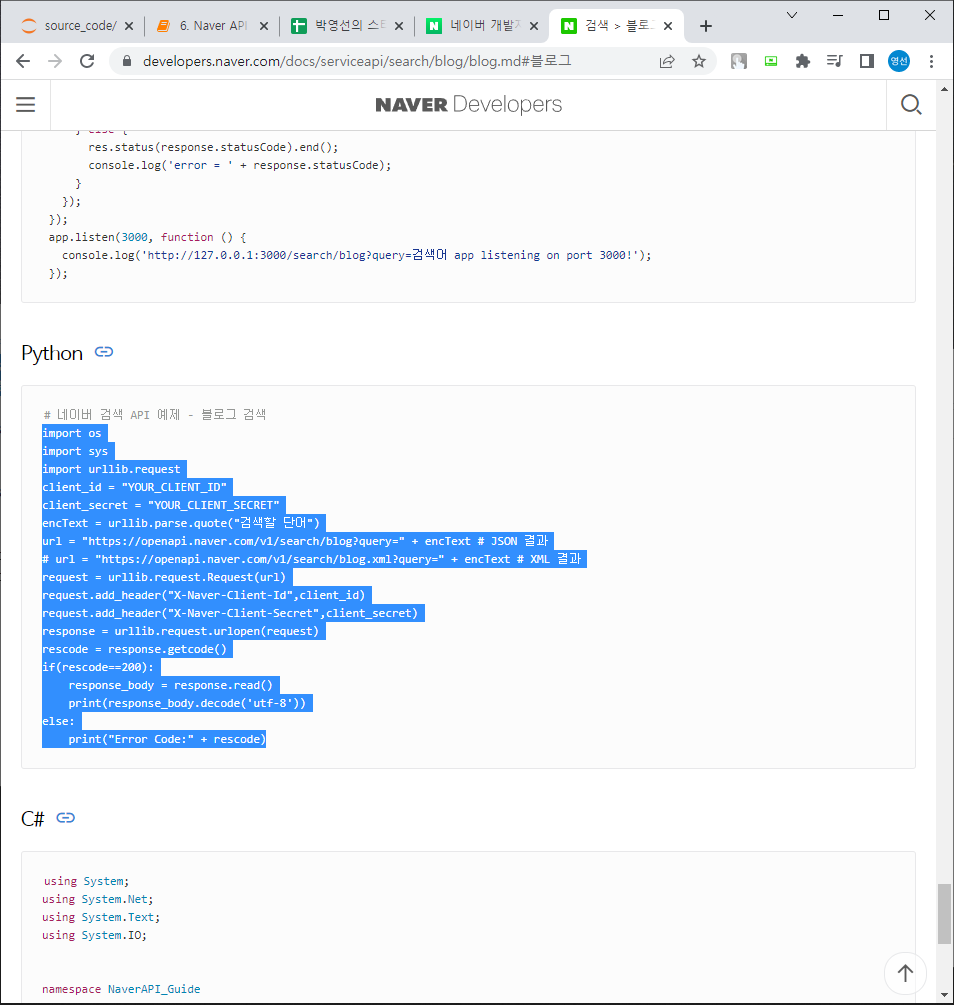Close the 6. Naver API tab
Screen dimensions: 954x1005
click(264, 26)
